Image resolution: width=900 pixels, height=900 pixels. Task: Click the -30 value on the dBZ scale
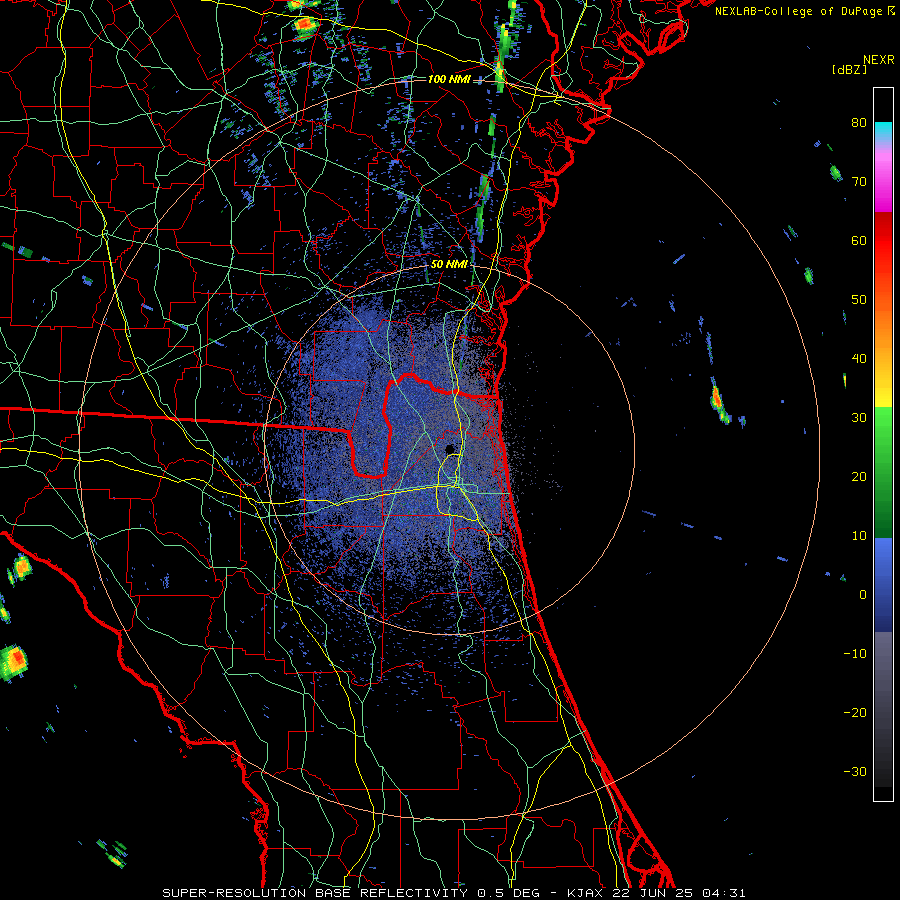tap(855, 771)
